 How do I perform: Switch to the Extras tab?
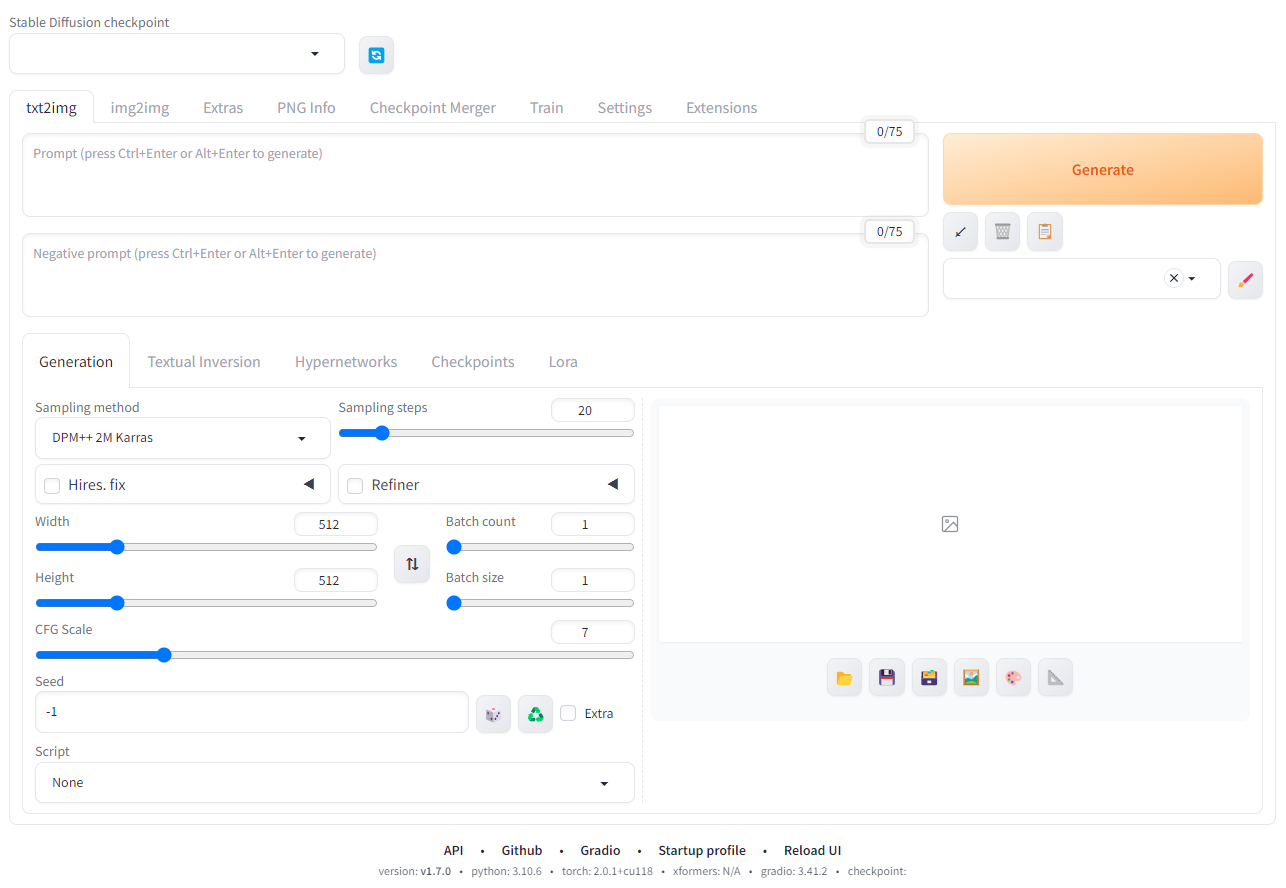[x=223, y=108]
